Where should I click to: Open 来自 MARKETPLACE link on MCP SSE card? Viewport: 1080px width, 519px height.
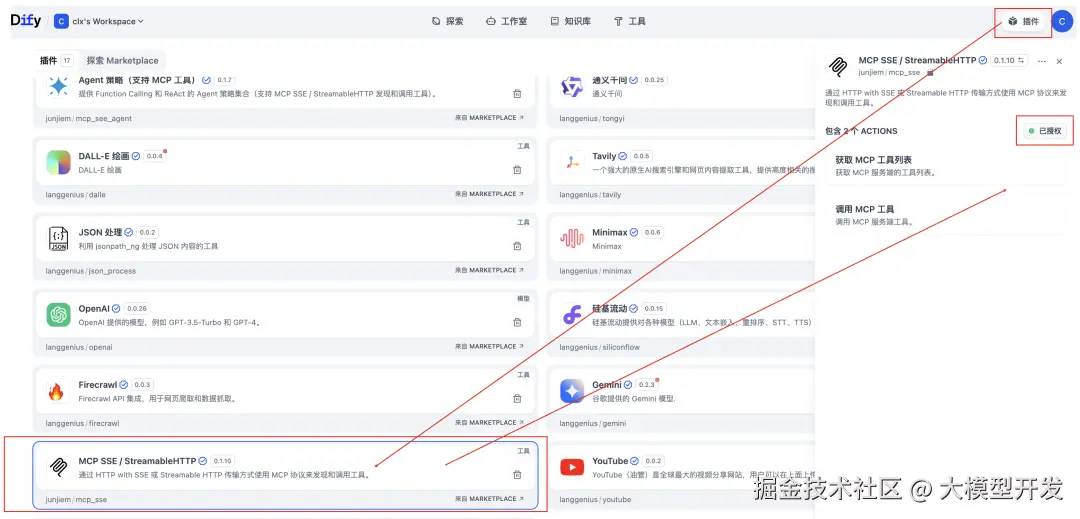[x=489, y=498]
